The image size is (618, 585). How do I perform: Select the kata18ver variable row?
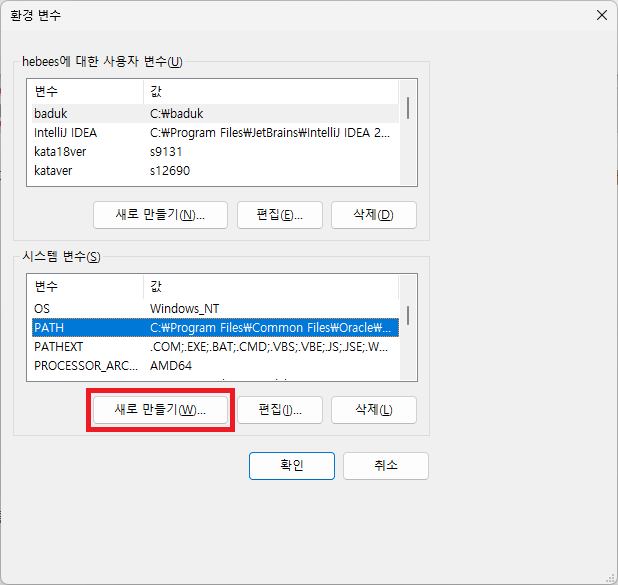pyautogui.click(x=215, y=151)
